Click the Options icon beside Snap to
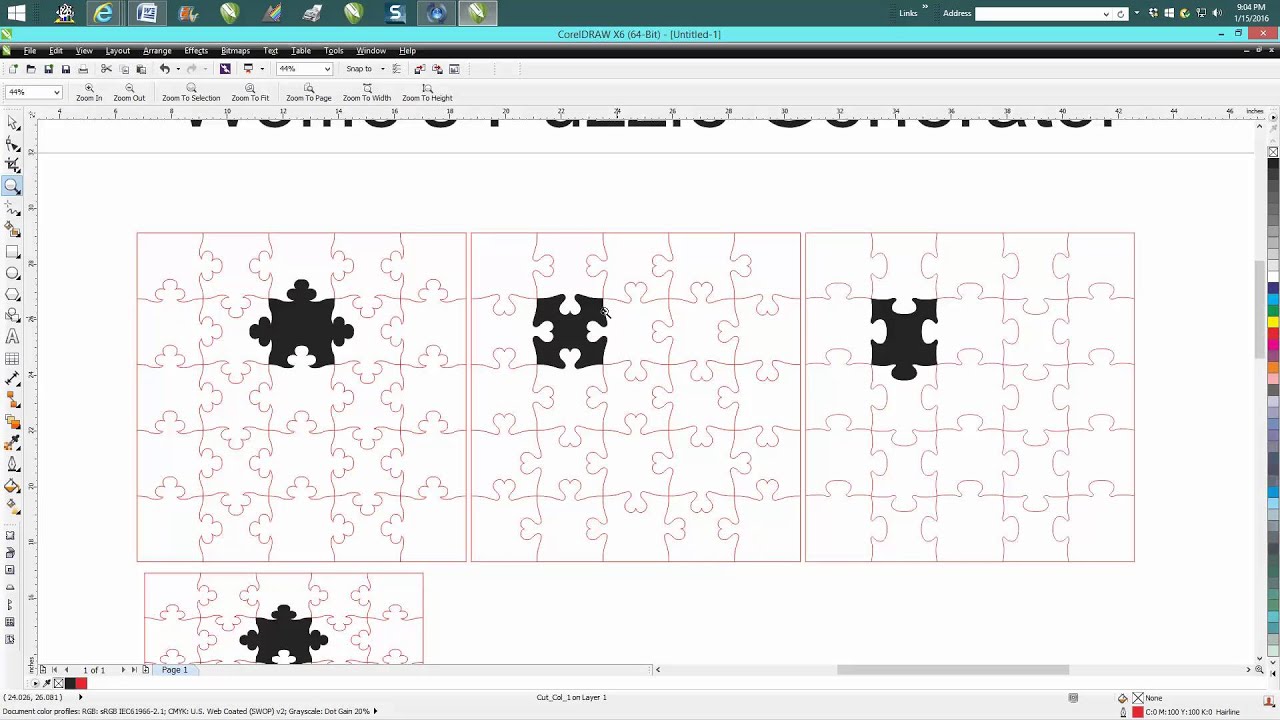Viewport: 1280px width, 720px height. [396, 69]
